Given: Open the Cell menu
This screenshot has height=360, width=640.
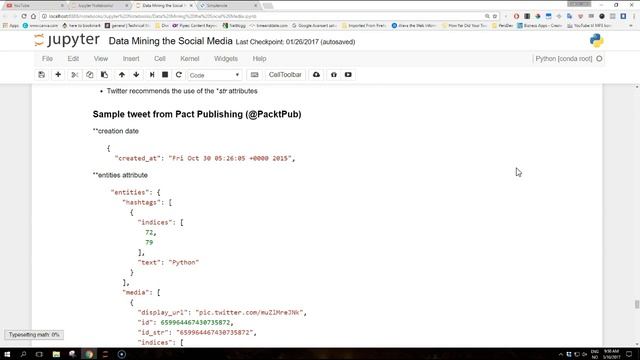Looking at the screenshot, I should 160,59.
